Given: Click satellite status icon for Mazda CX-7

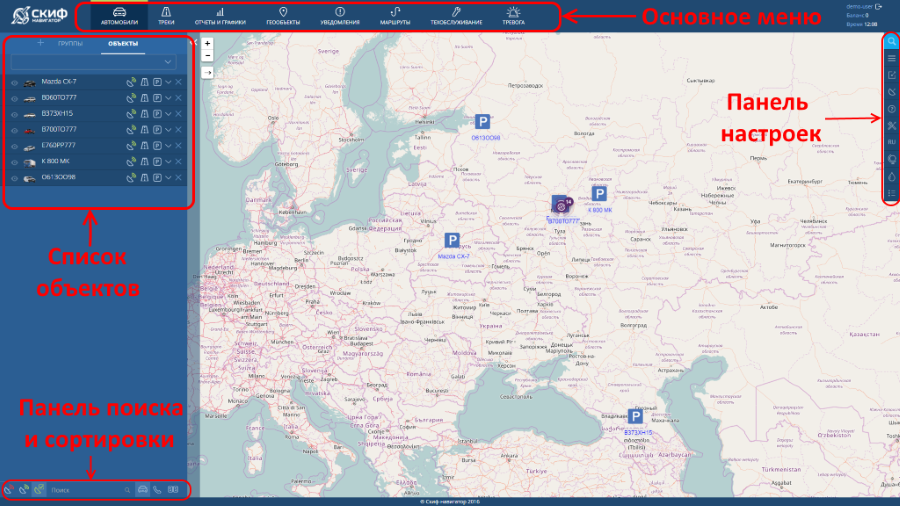Looking at the screenshot, I should (x=131, y=82).
